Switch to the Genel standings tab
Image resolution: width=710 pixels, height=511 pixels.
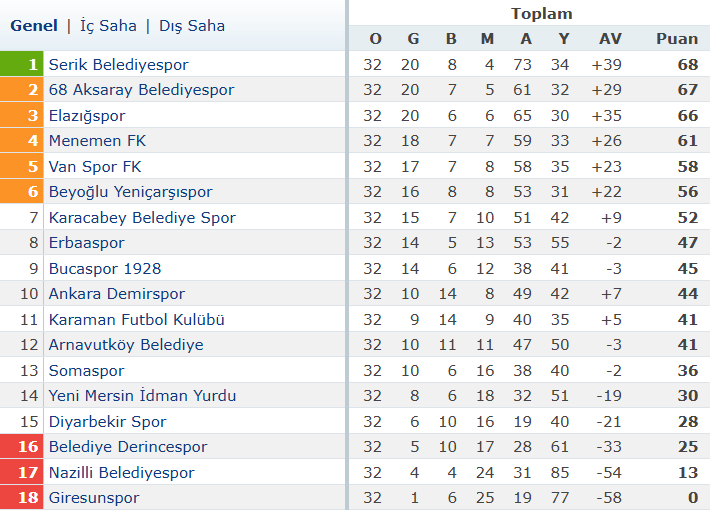34,26
